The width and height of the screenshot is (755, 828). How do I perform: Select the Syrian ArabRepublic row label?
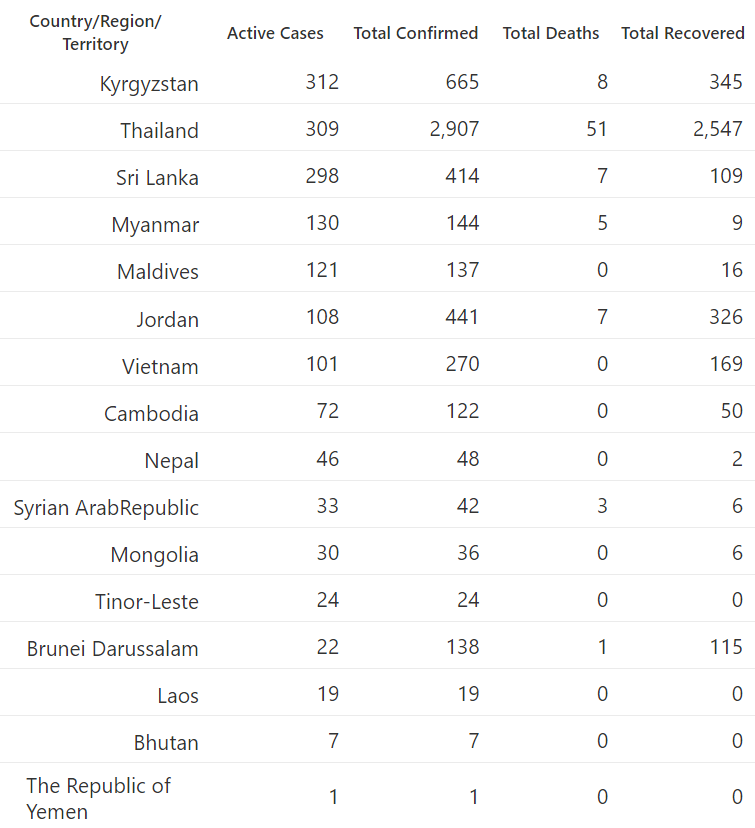[106, 507]
